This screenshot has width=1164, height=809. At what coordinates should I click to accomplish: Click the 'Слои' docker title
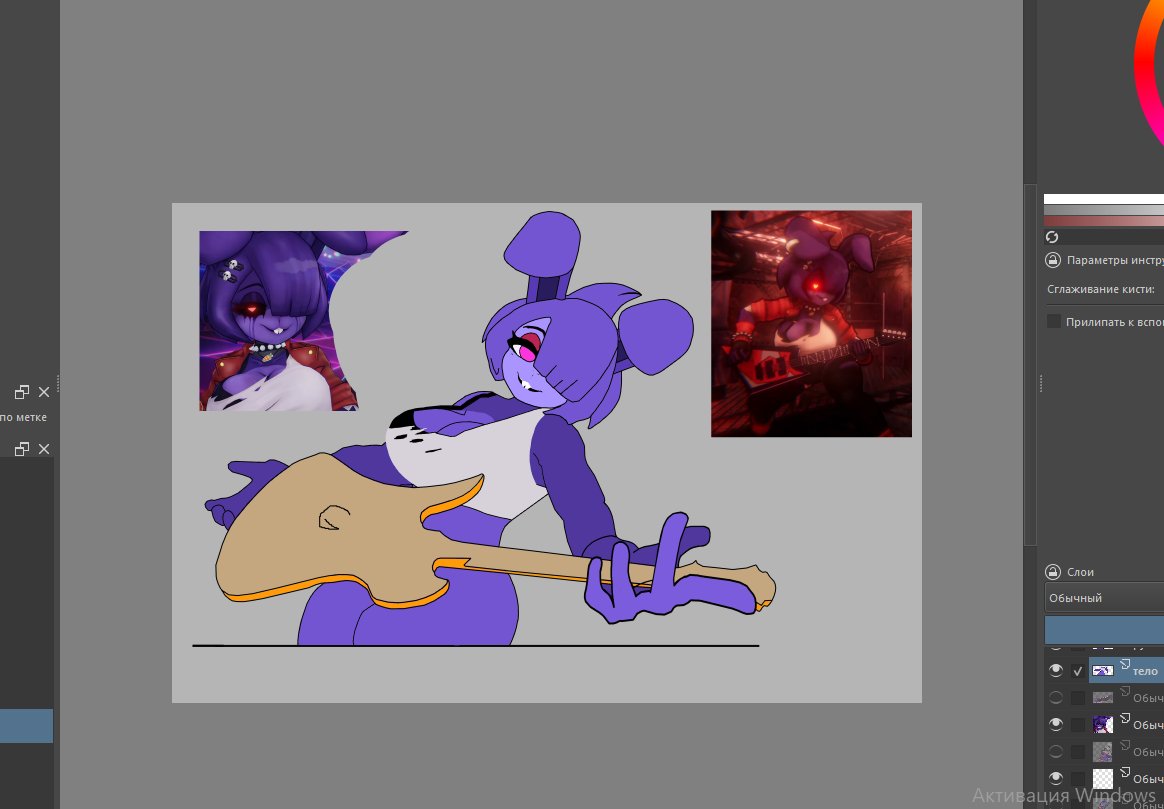click(1080, 572)
